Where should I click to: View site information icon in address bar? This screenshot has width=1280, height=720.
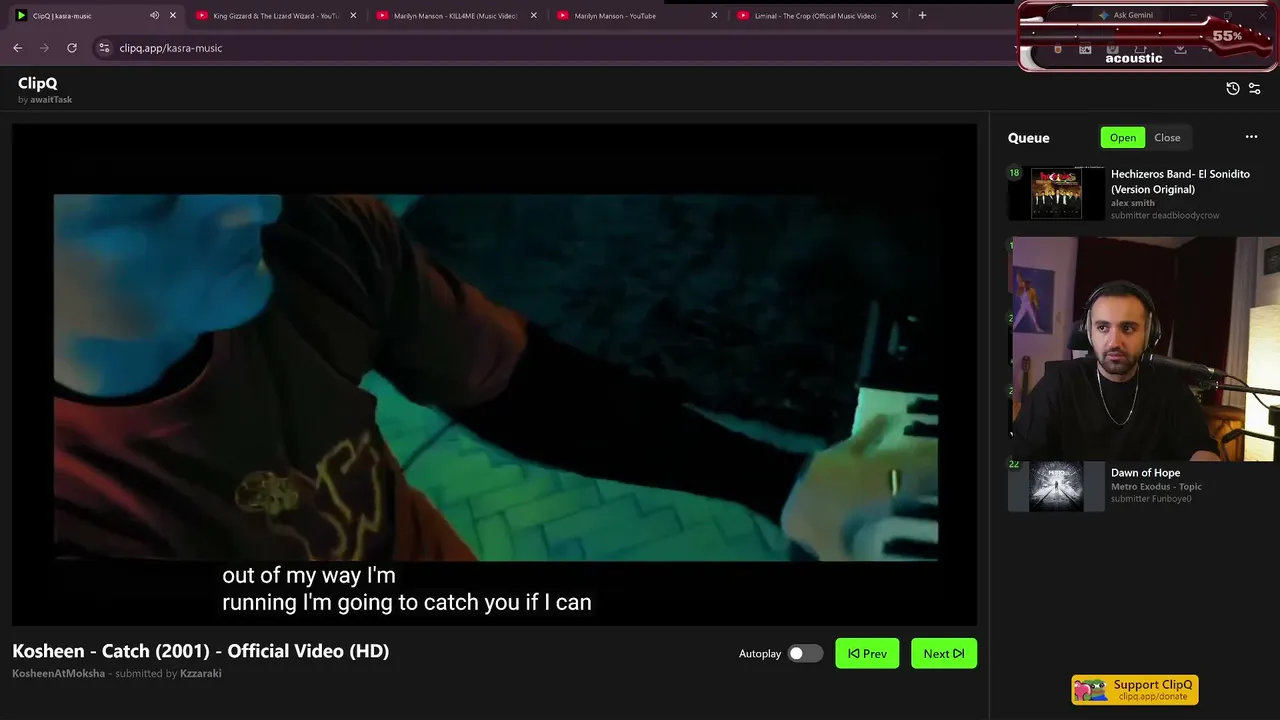(x=104, y=48)
